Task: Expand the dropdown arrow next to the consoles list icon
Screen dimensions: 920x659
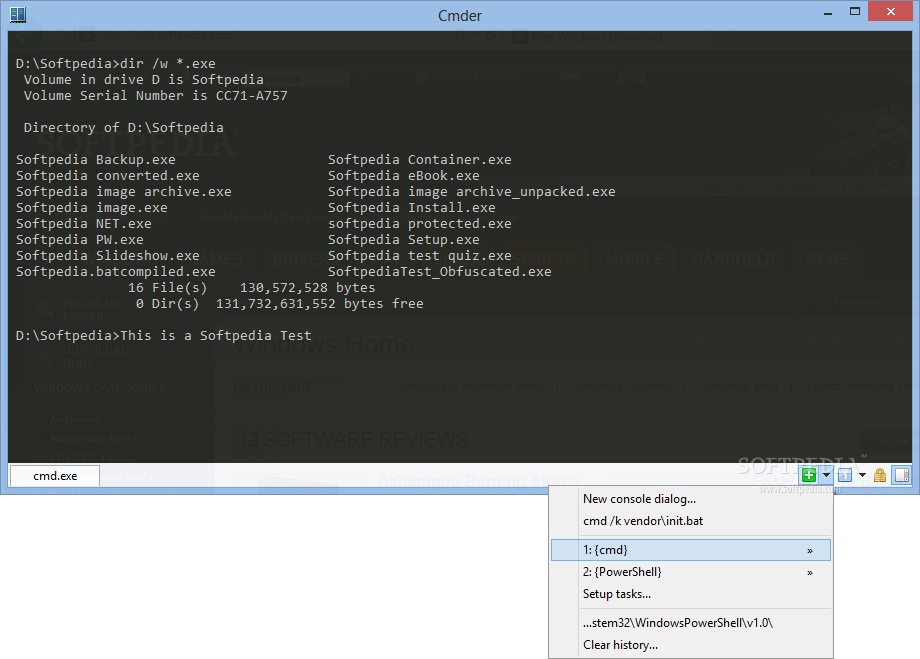Action: (862, 475)
